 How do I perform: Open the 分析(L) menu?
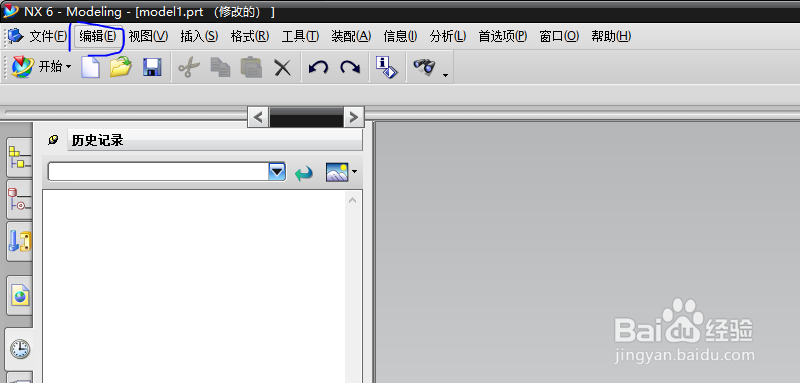[x=448, y=36]
